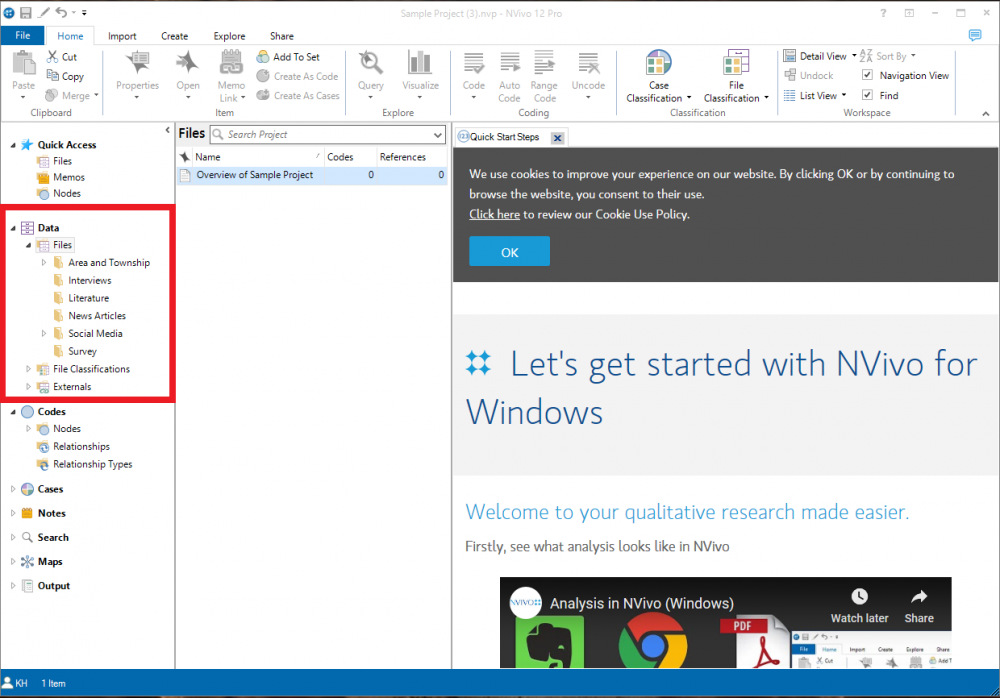1000x698 pixels.
Task: Switch to the Share ribbon tab
Action: [x=281, y=36]
